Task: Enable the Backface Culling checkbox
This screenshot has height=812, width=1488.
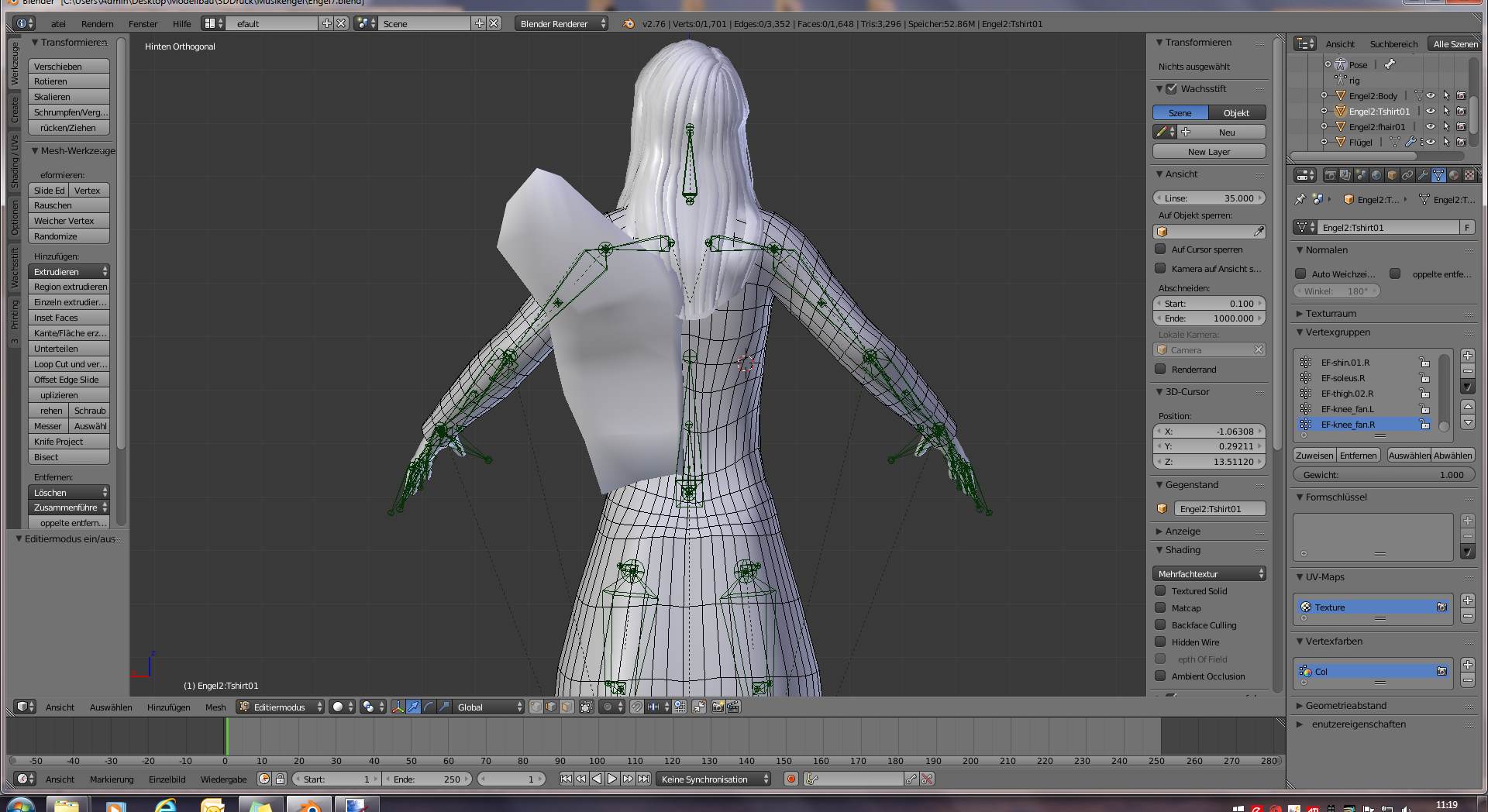Action: [x=1160, y=625]
